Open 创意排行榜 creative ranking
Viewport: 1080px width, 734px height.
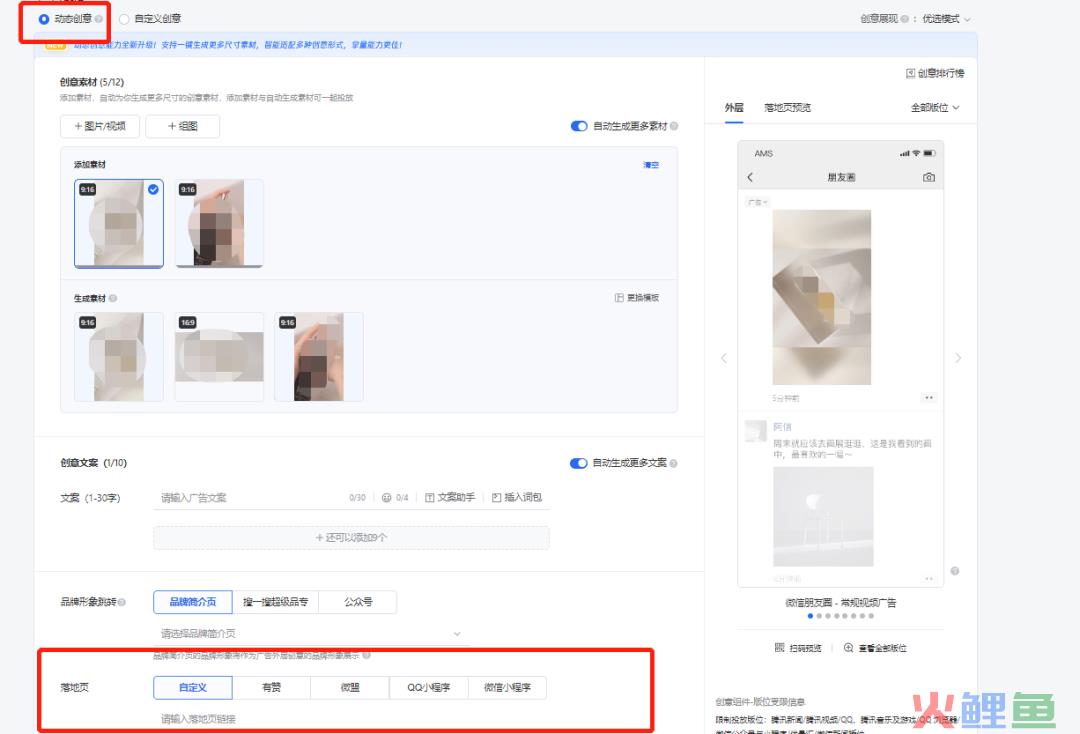click(935, 73)
